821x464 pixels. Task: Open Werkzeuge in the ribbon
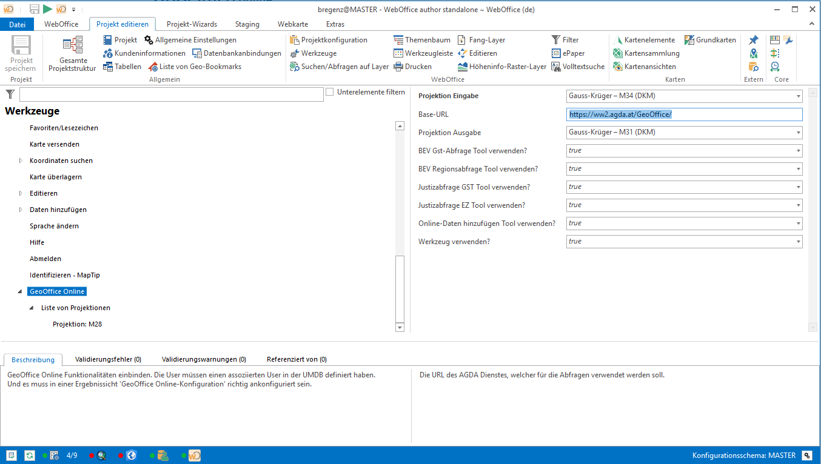point(313,53)
